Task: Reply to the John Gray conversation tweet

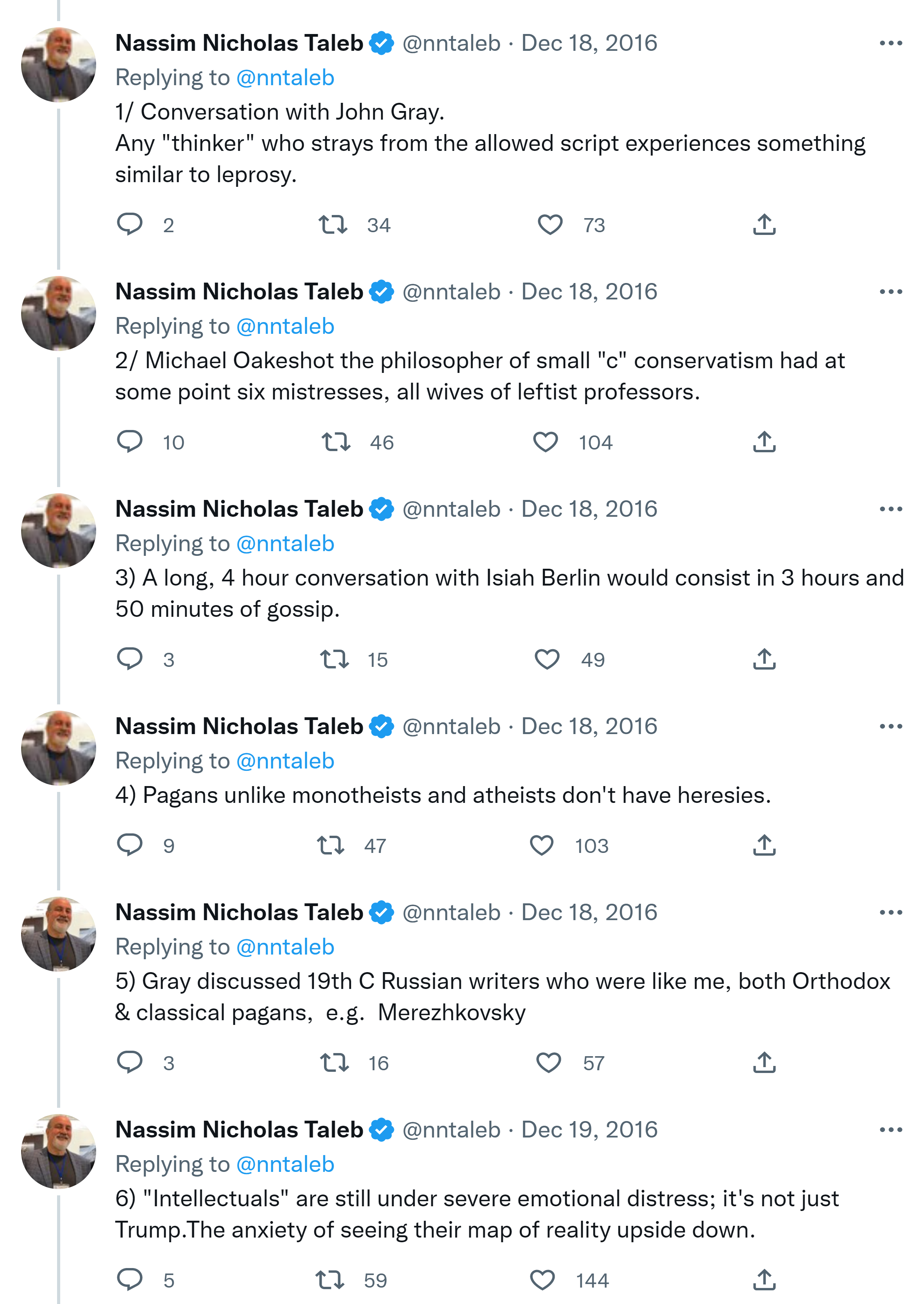Action: point(130,225)
